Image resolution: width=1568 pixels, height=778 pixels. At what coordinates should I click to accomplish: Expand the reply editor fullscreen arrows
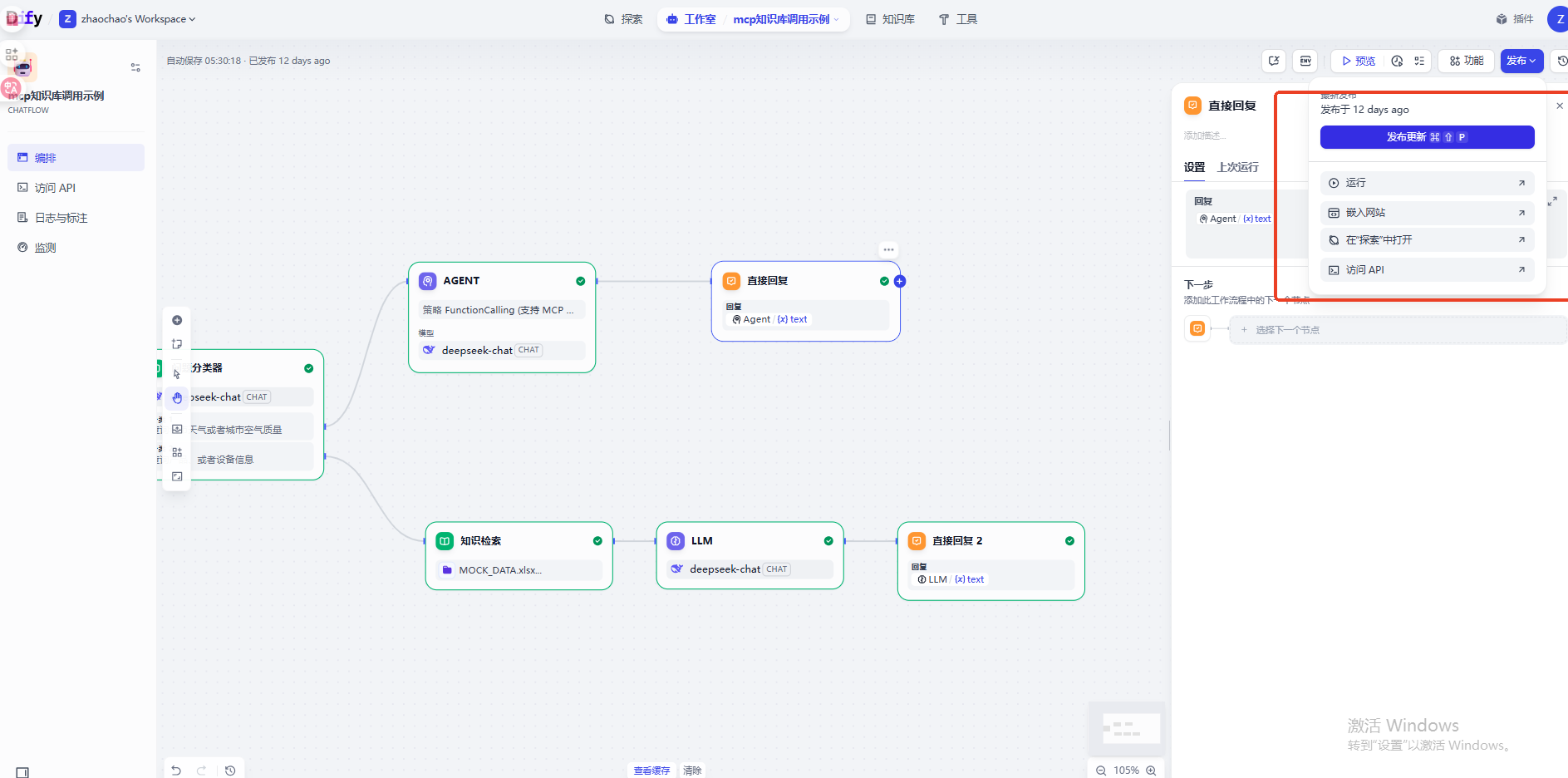click(x=1551, y=202)
